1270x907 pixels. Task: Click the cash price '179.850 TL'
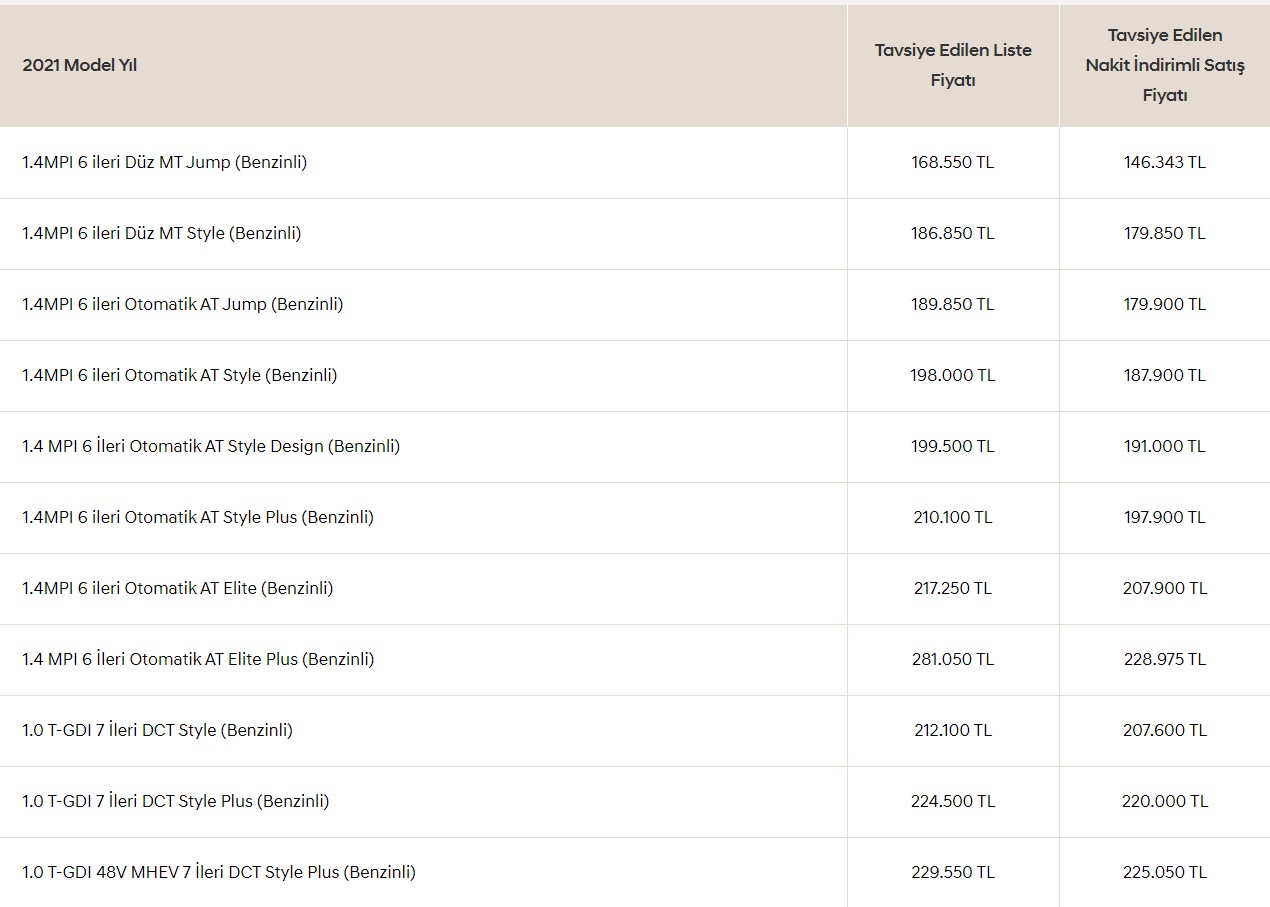point(1165,233)
